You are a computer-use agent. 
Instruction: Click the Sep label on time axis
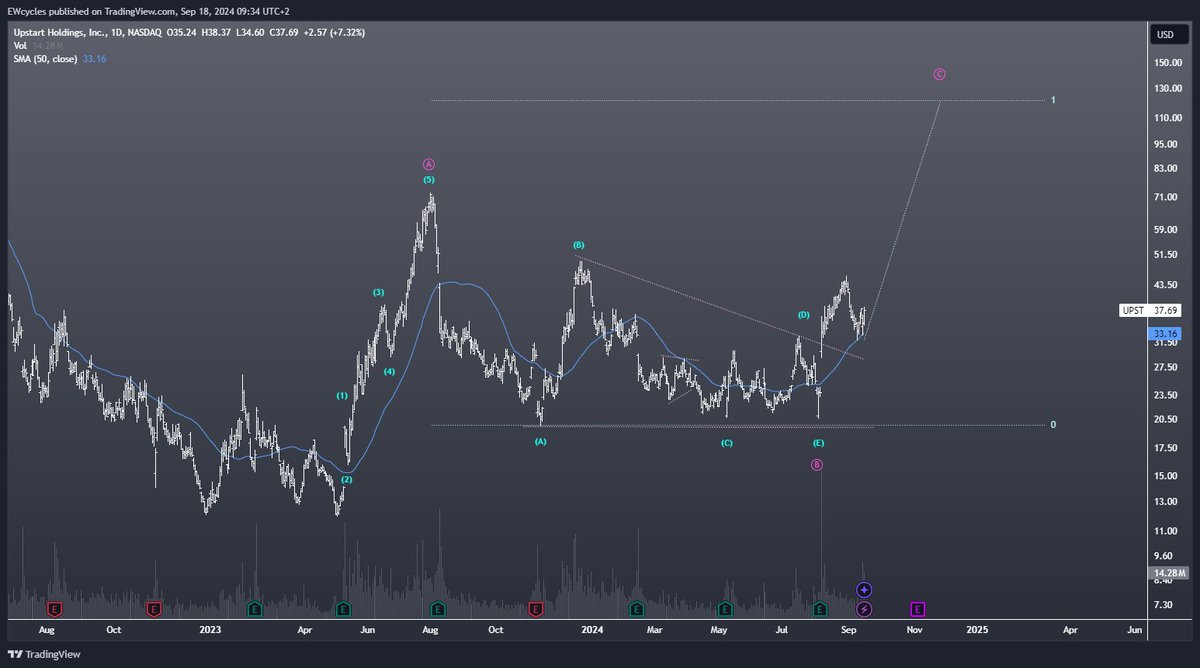coord(849,630)
